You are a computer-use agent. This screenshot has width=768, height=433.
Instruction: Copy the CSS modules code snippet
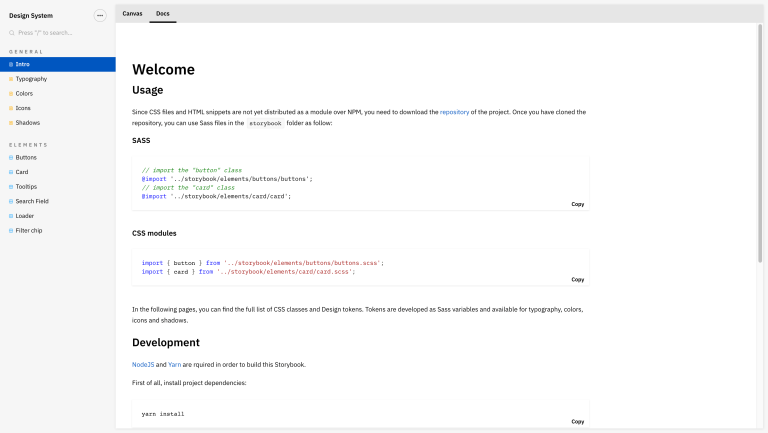click(x=577, y=279)
